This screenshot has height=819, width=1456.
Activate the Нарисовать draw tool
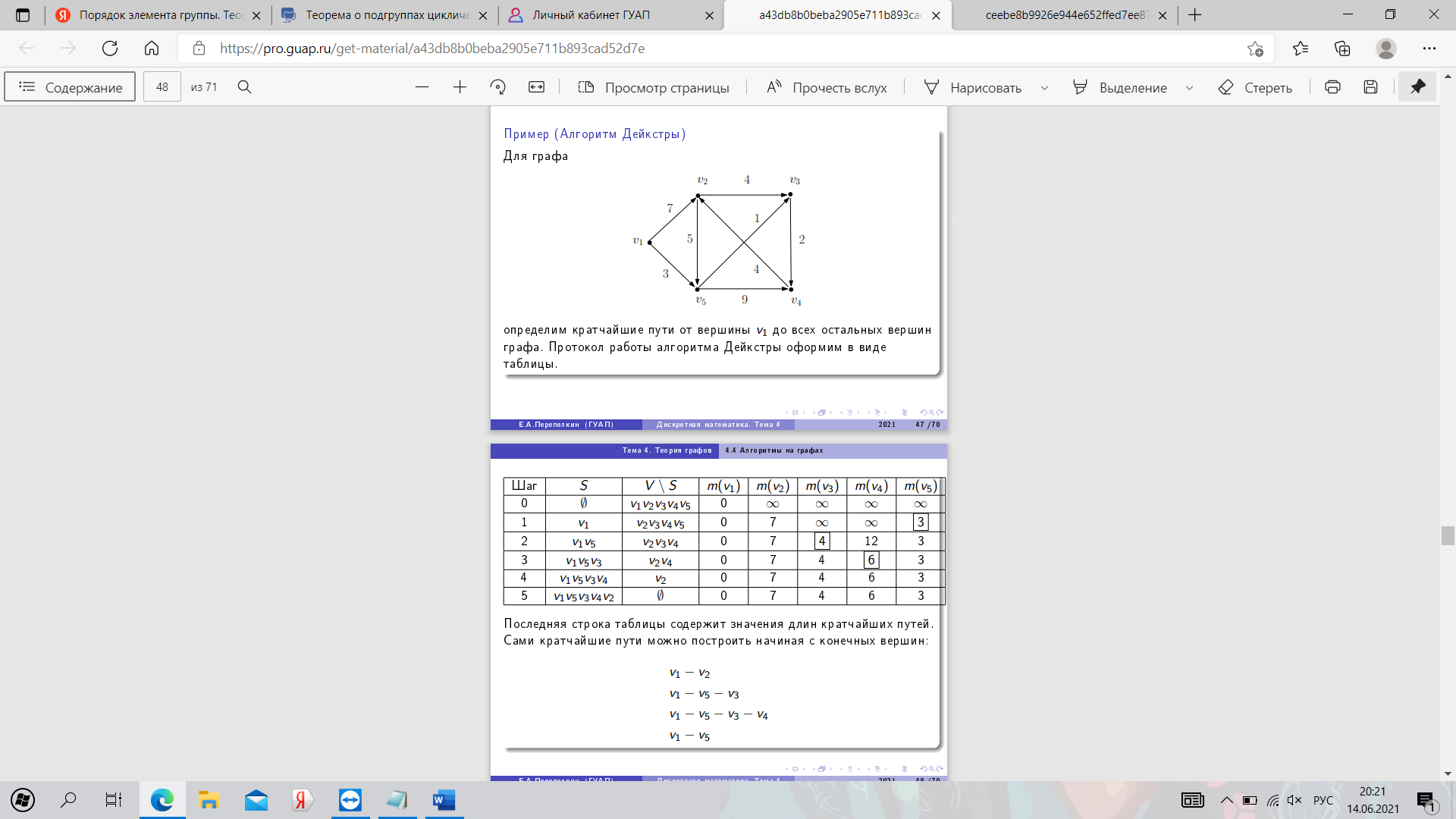point(973,87)
